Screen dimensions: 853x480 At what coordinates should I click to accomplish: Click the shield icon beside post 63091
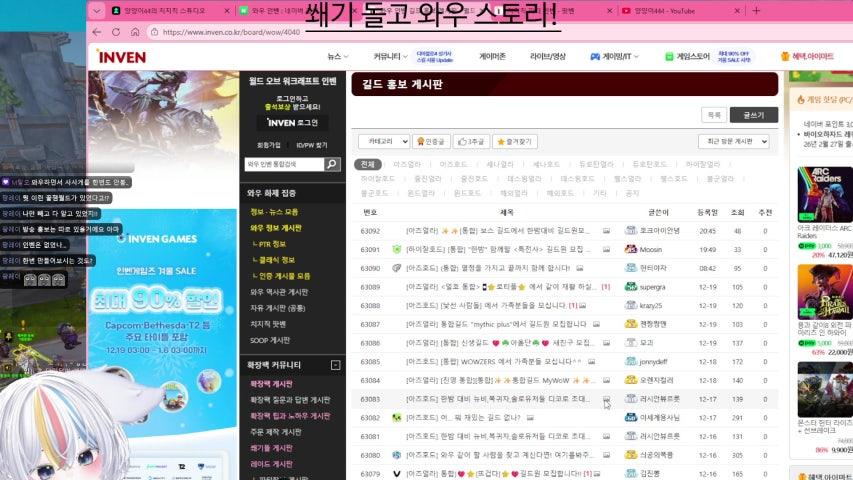pyautogui.click(x=397, y=249)
